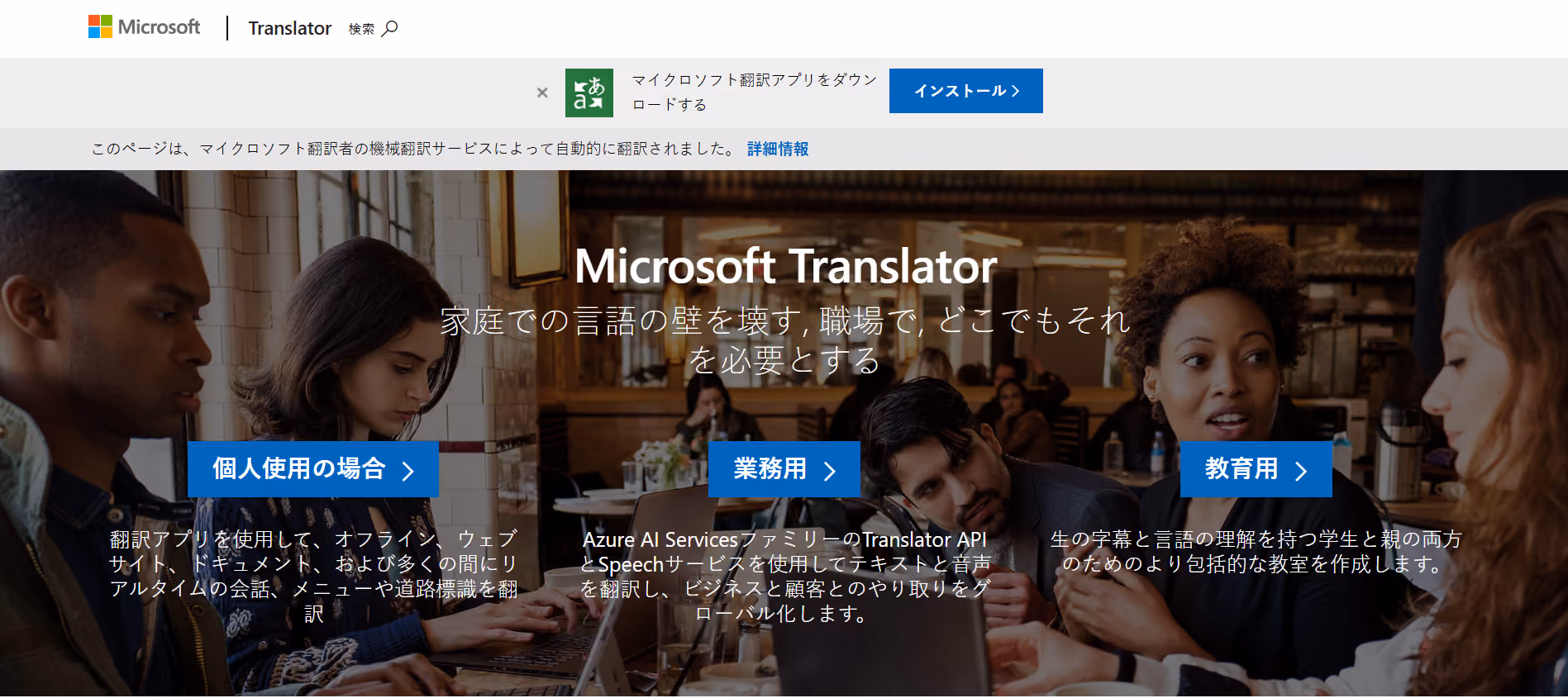Dismiss the app download banner
This screenshot has width=1568, height=698.
tap(542, 93)
